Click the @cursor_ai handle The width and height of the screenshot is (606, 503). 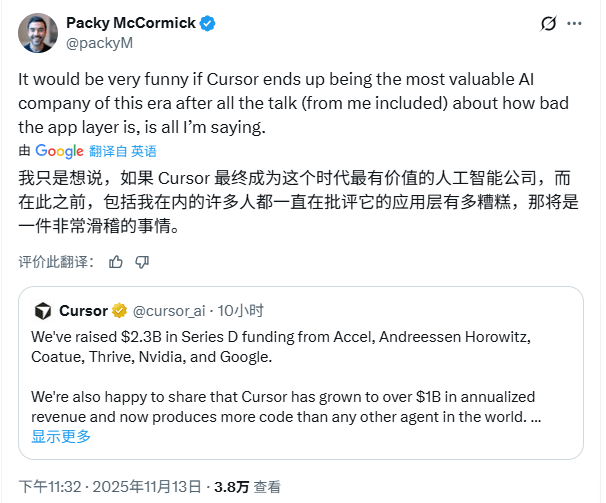166,310
